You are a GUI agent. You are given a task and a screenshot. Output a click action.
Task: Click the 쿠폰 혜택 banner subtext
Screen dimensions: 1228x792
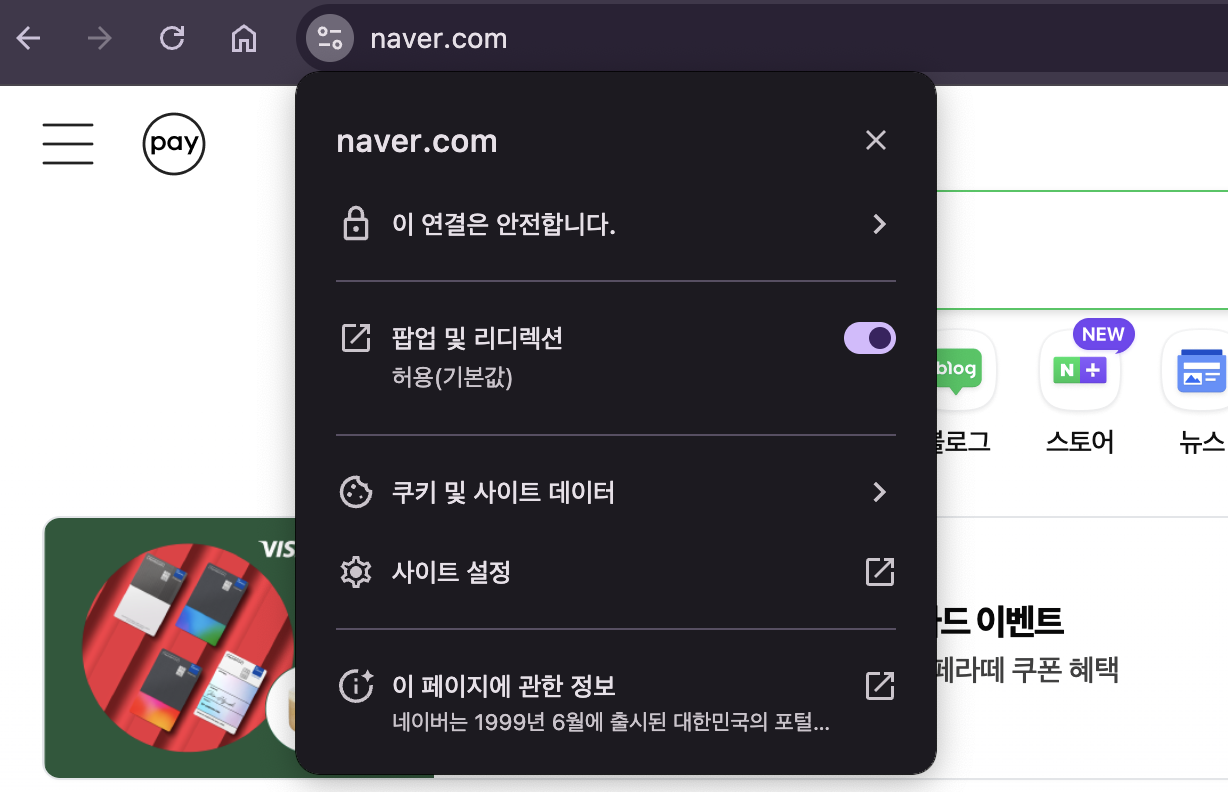click(1026, 669)
